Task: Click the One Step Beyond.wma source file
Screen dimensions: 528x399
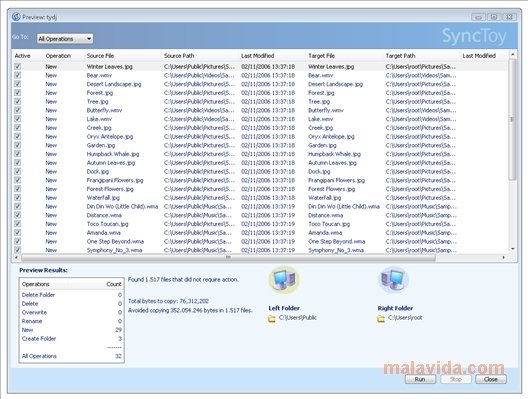Action: tap(115, 241)
